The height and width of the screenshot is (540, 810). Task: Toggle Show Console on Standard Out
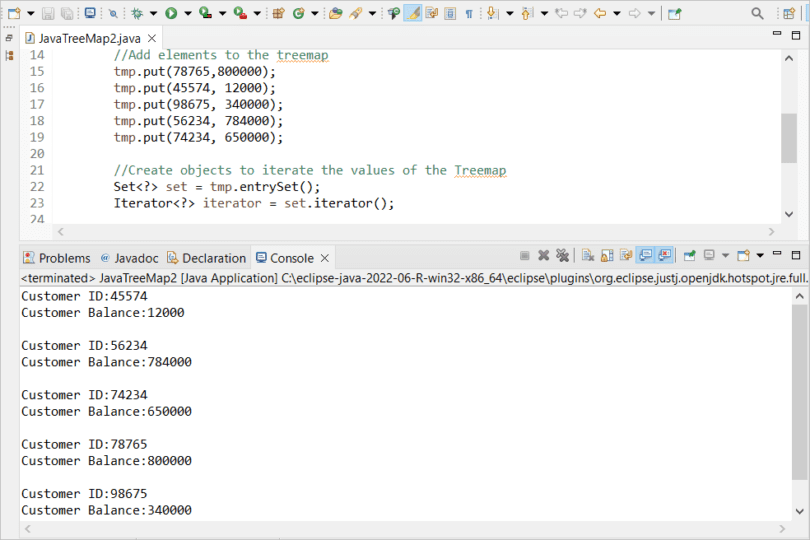coord(645,255)
